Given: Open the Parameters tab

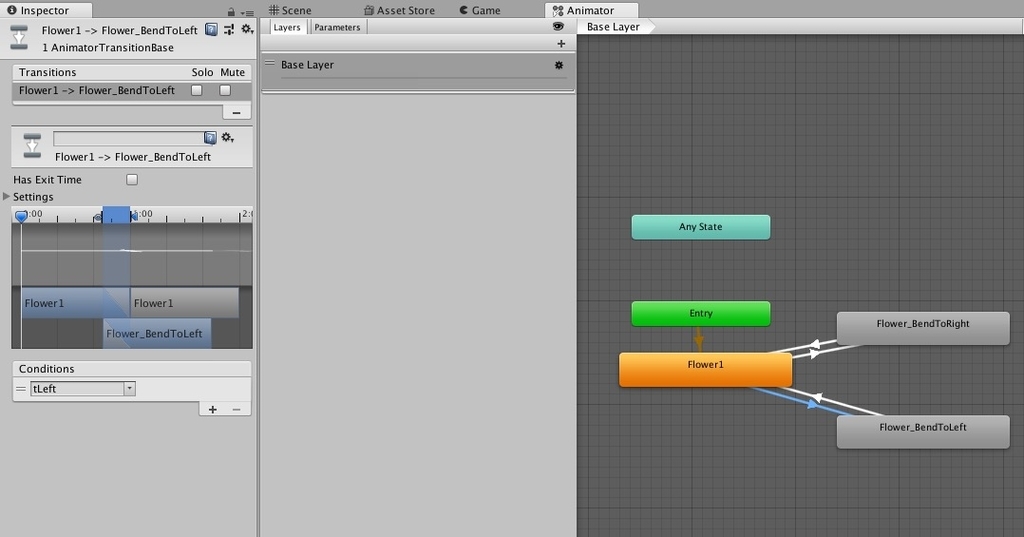Looking at the screenshot, I should point(337,27).
